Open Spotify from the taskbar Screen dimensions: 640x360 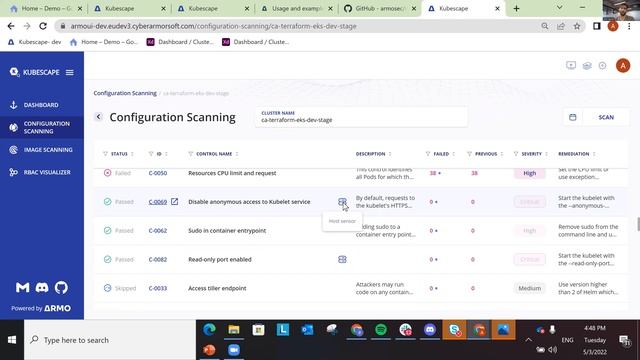381,330
